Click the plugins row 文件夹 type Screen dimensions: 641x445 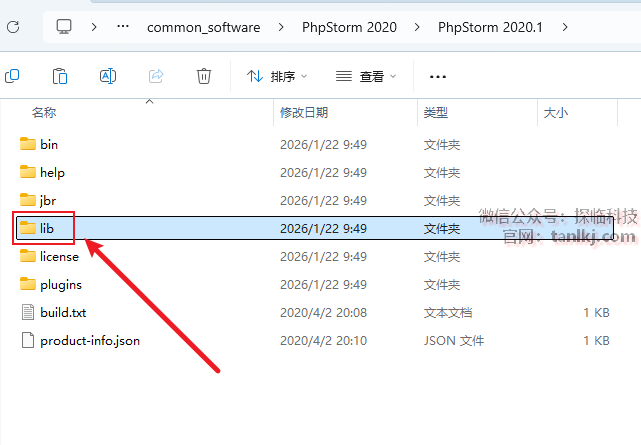pos(442,285)
